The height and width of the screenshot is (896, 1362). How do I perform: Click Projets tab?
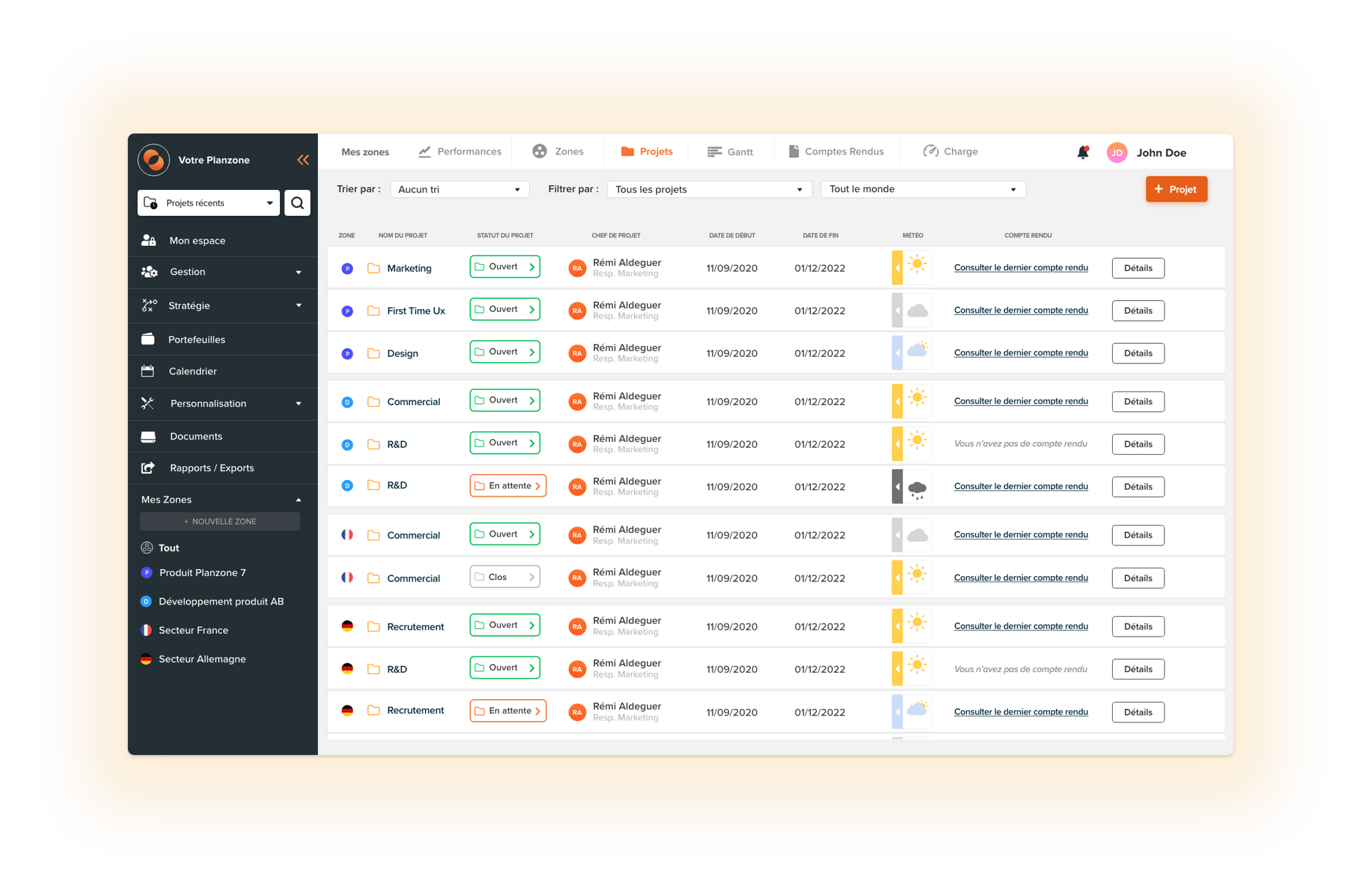point(647,151)
